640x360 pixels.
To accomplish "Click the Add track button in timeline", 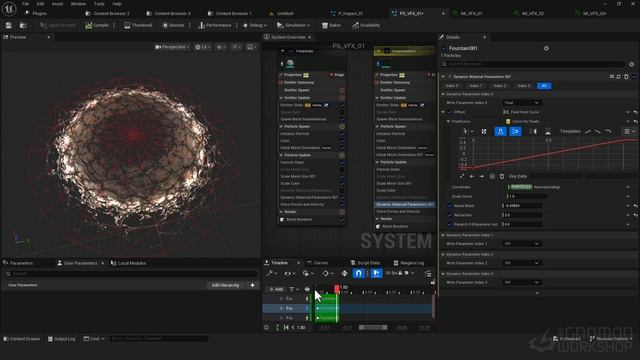I will click(276, 289).
